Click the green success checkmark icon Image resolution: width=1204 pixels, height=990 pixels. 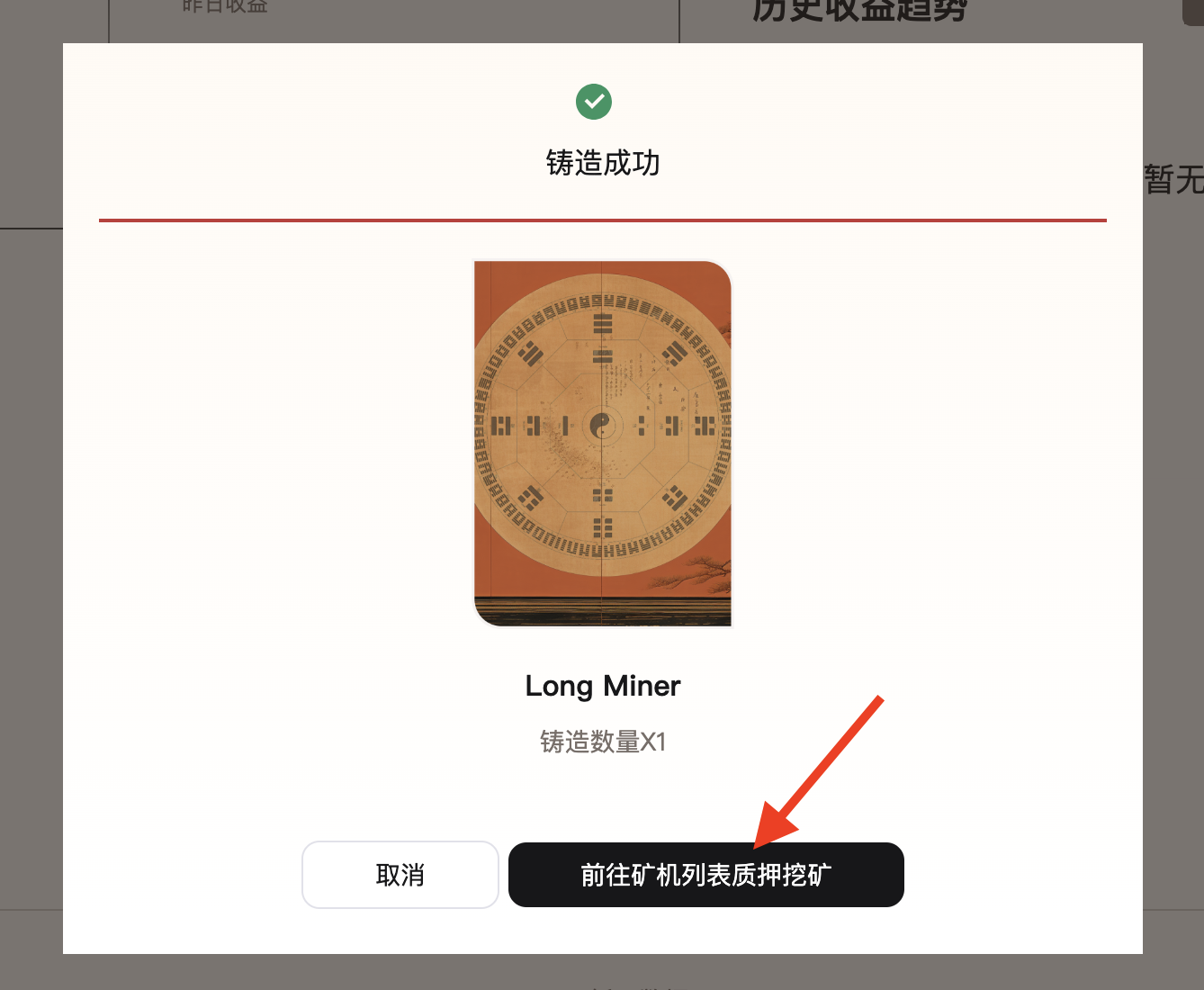pos(594,102)
